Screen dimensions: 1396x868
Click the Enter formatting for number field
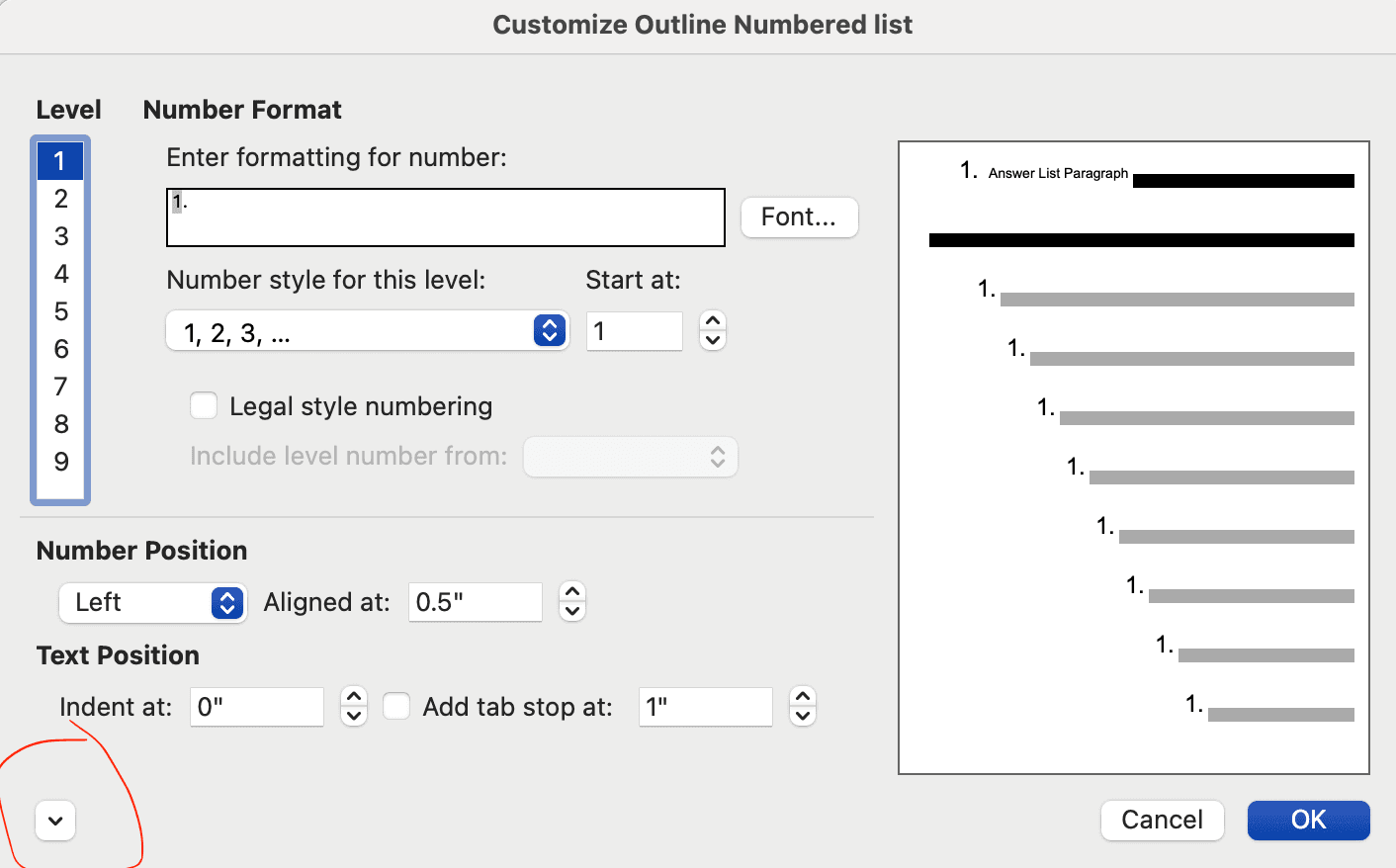pyautogui.click(x=445, y=217)
